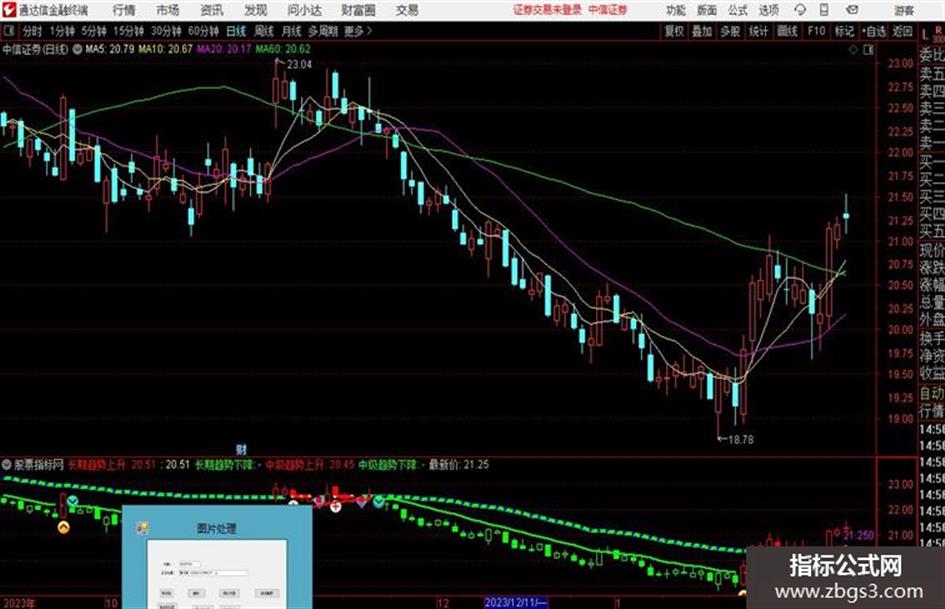Image resolution: width=945 pixels, height=609 pixels.
Task: Open the mail message icon
Action: (852, 10)
